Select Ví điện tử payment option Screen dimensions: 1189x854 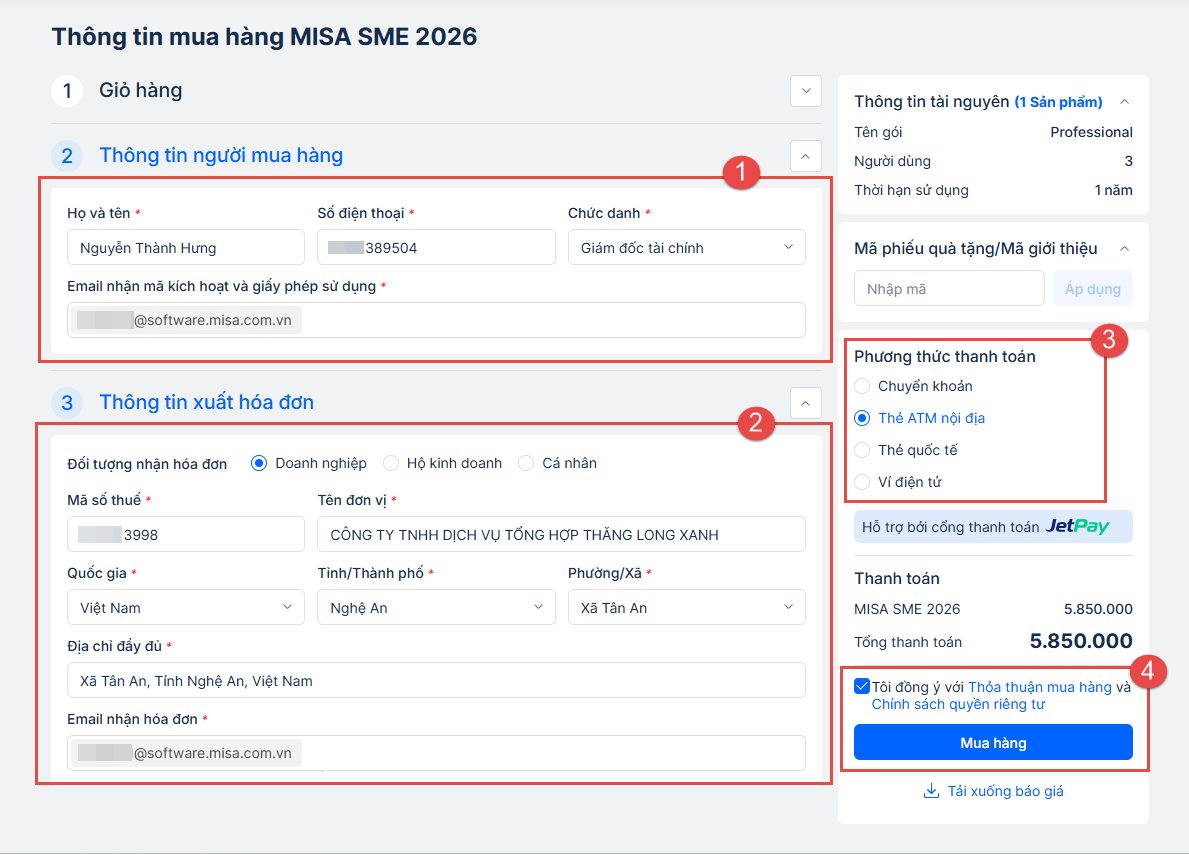[x=863, y=482]
